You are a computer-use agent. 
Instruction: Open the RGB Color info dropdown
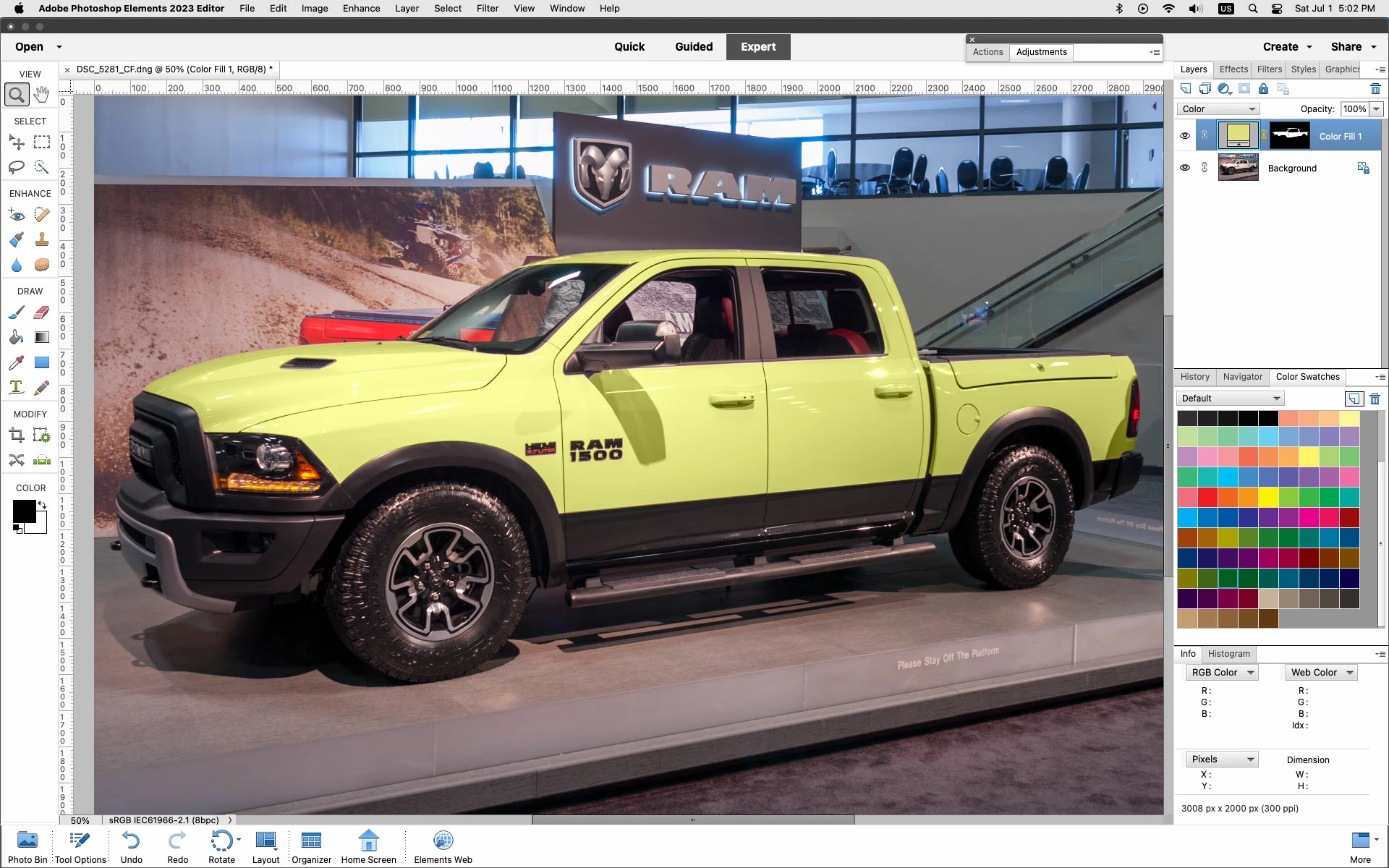[x=1222, y=673]
